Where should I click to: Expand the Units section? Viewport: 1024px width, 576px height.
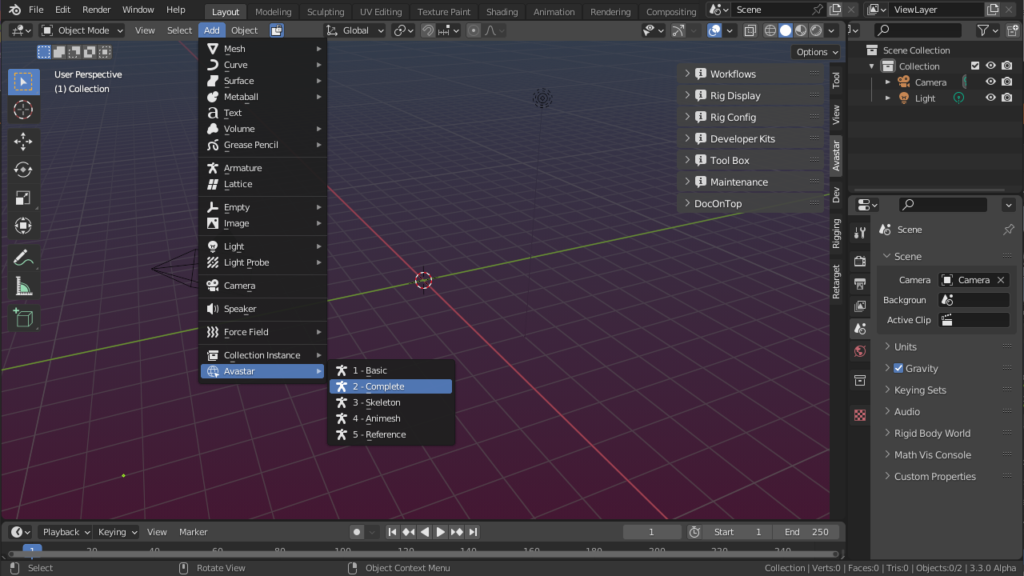905,347
